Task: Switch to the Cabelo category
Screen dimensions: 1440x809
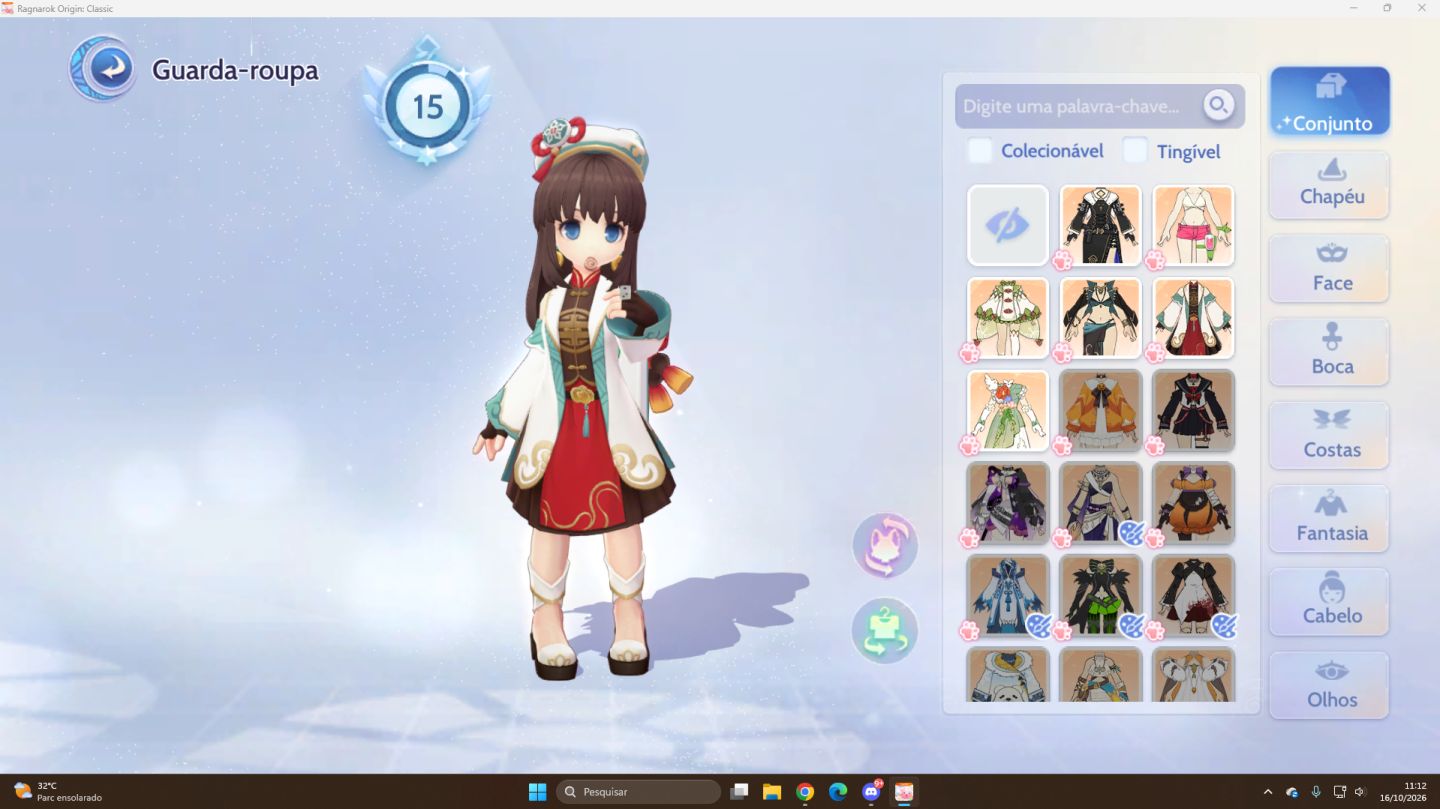Action: coord(1330,602)
